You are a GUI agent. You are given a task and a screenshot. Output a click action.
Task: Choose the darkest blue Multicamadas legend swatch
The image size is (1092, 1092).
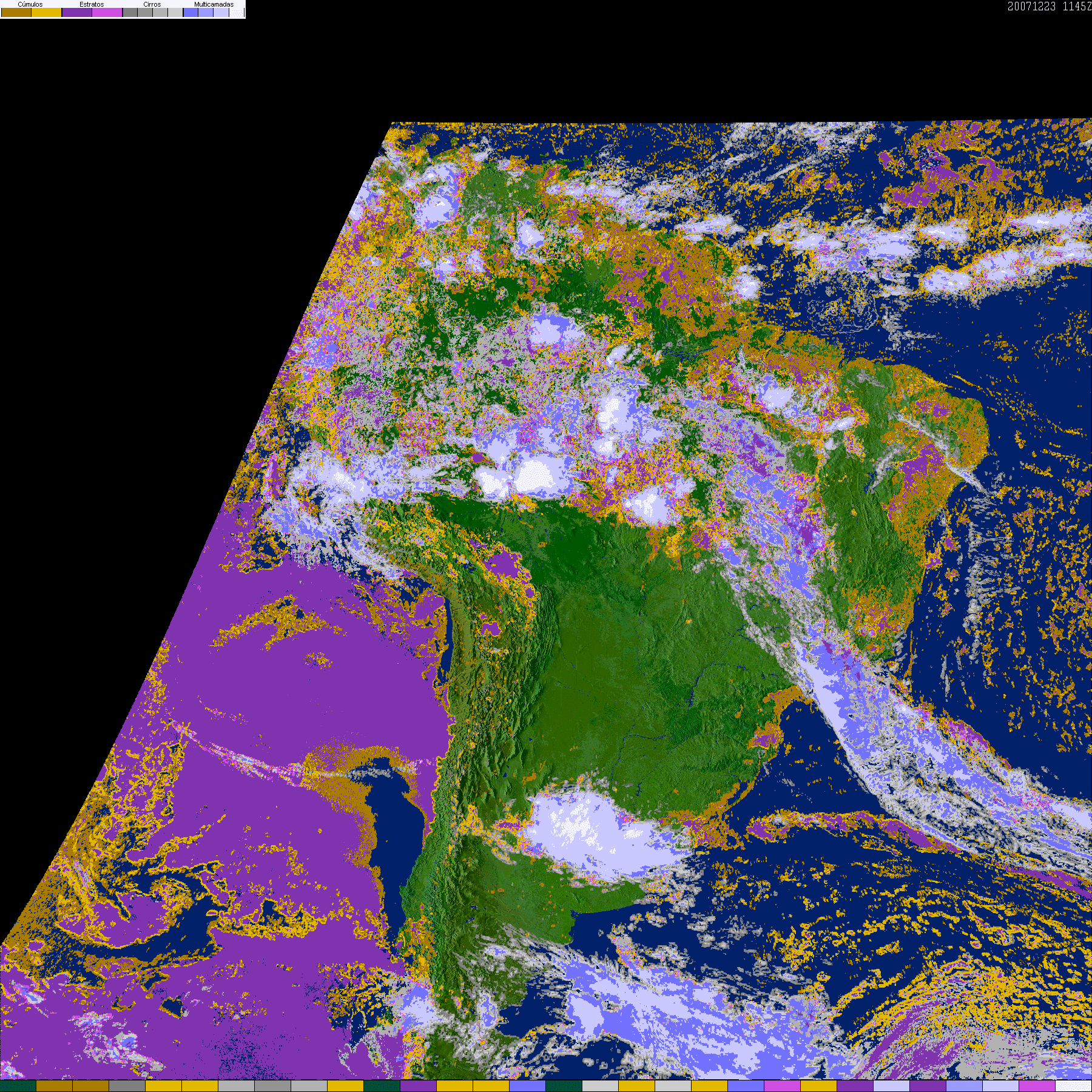point(190,12)
